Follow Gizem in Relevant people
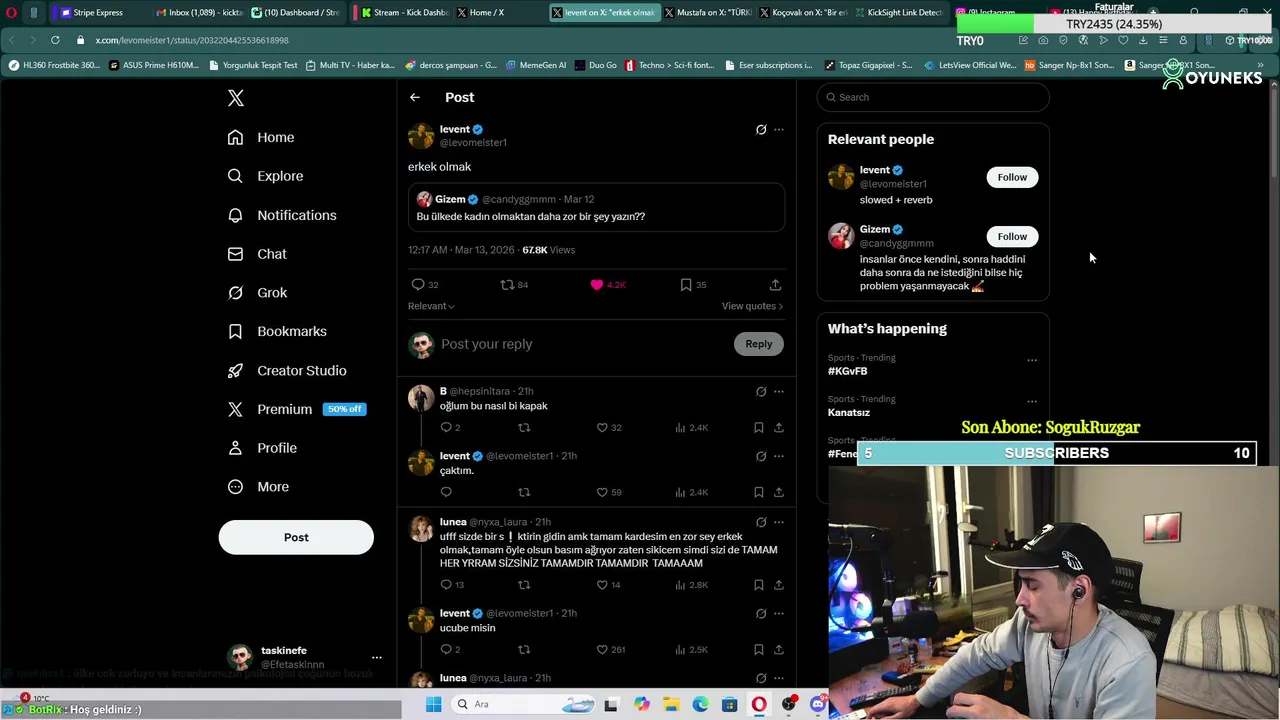Viewport: 1280px width, 720px height. pyautogui.click(x=1012, y=237)
